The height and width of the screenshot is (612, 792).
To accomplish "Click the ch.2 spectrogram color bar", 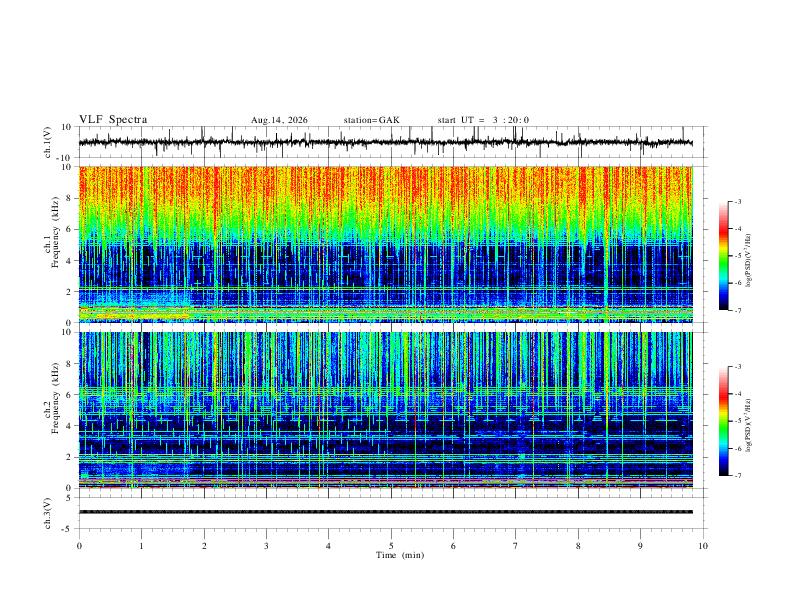I will click(x=723, y=421).
